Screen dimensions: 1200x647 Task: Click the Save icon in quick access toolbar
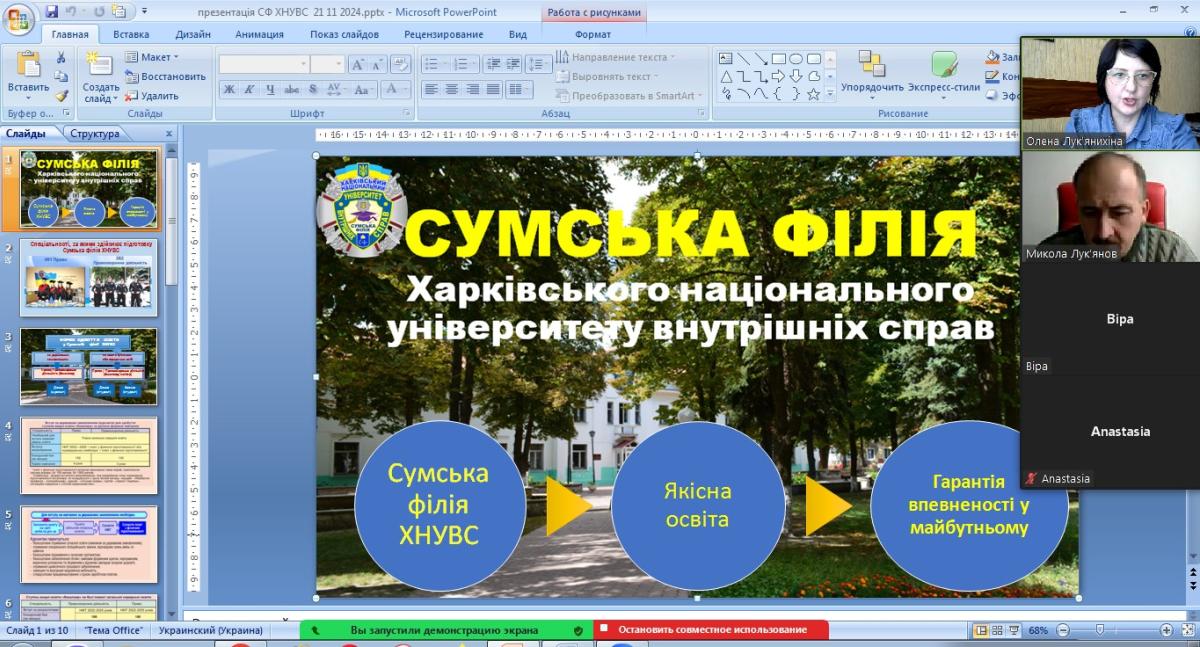coord(52,11)
